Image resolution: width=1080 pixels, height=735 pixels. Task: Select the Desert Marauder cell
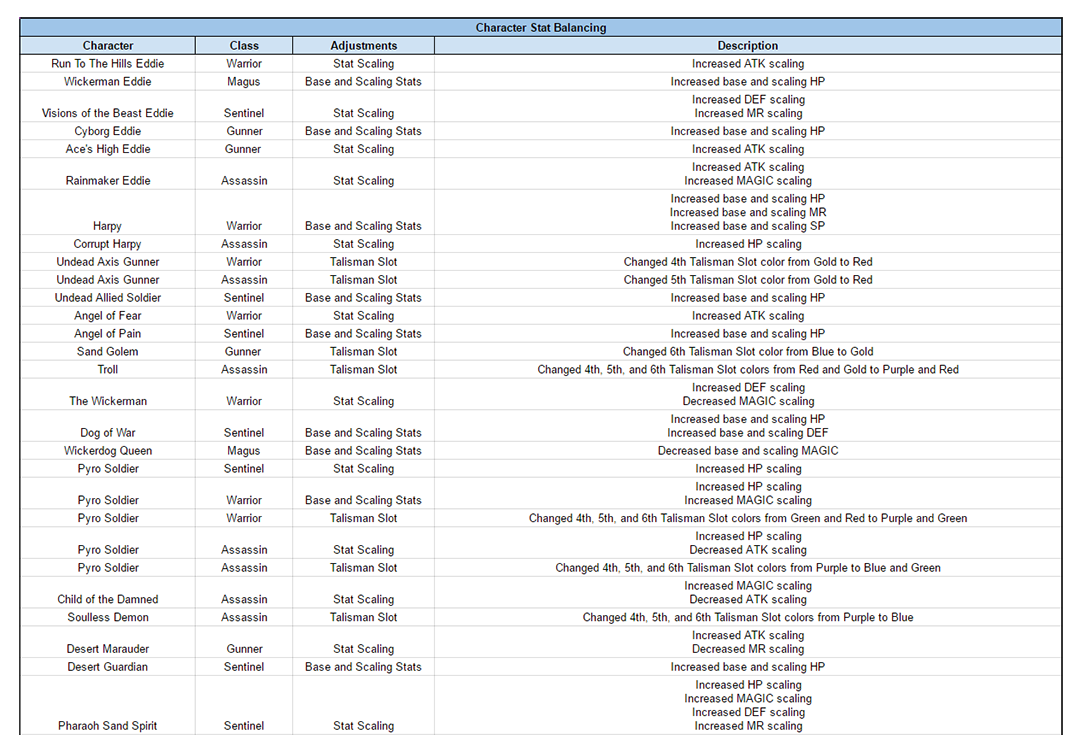point(108,649)
